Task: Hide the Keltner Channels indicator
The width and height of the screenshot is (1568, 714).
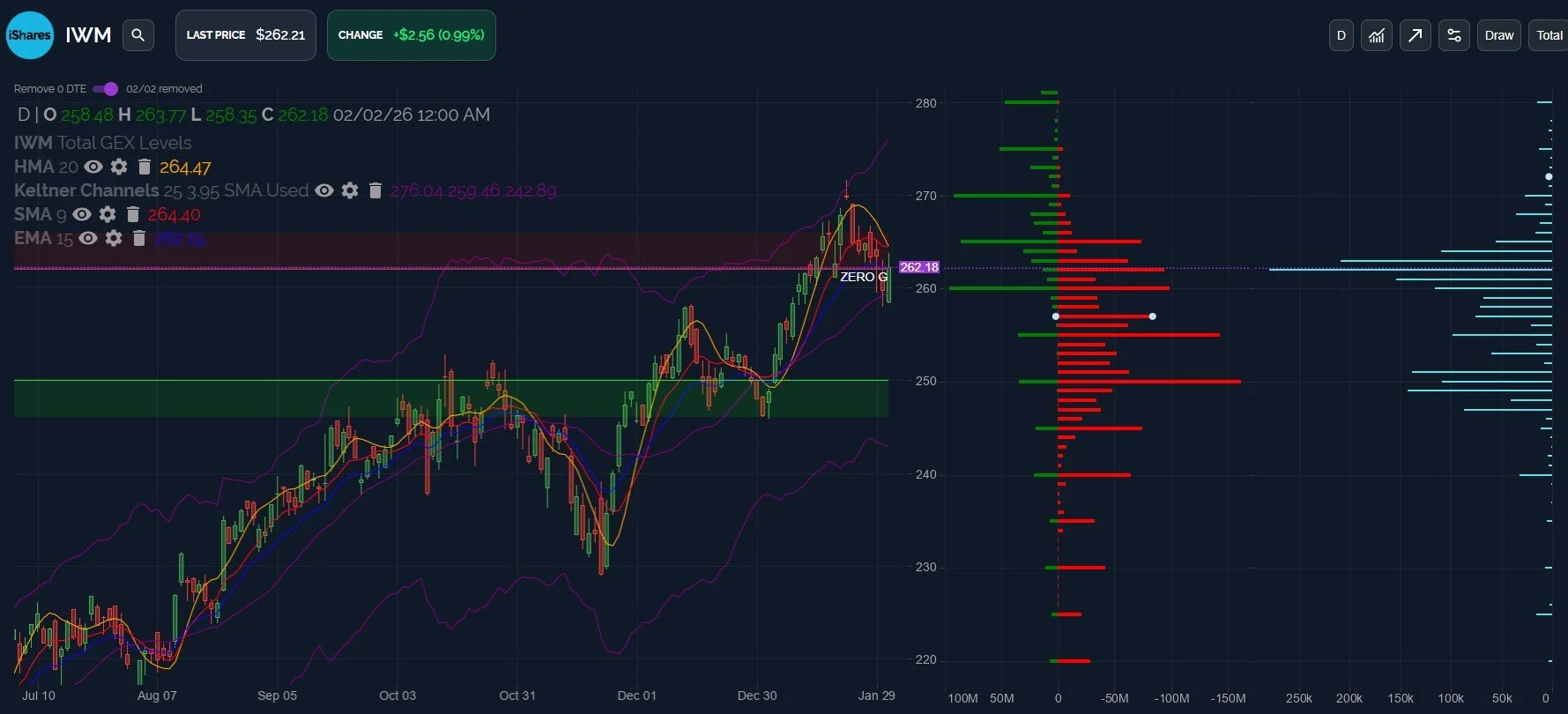Action: (324, 190)
